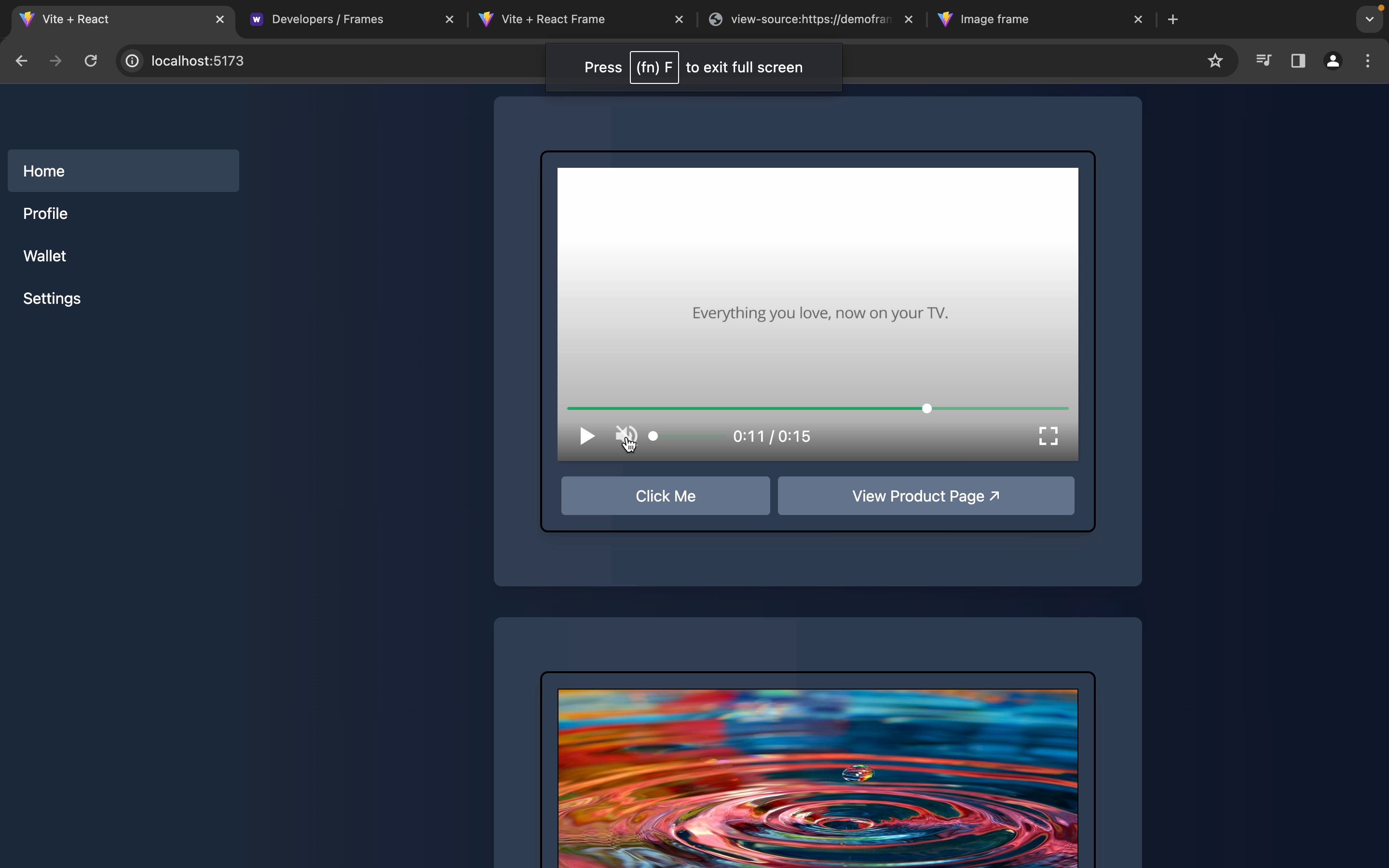Viewport: 1389px width, 868px height.
Task: Click the 'Click Me' button
Action: (666, 496)
